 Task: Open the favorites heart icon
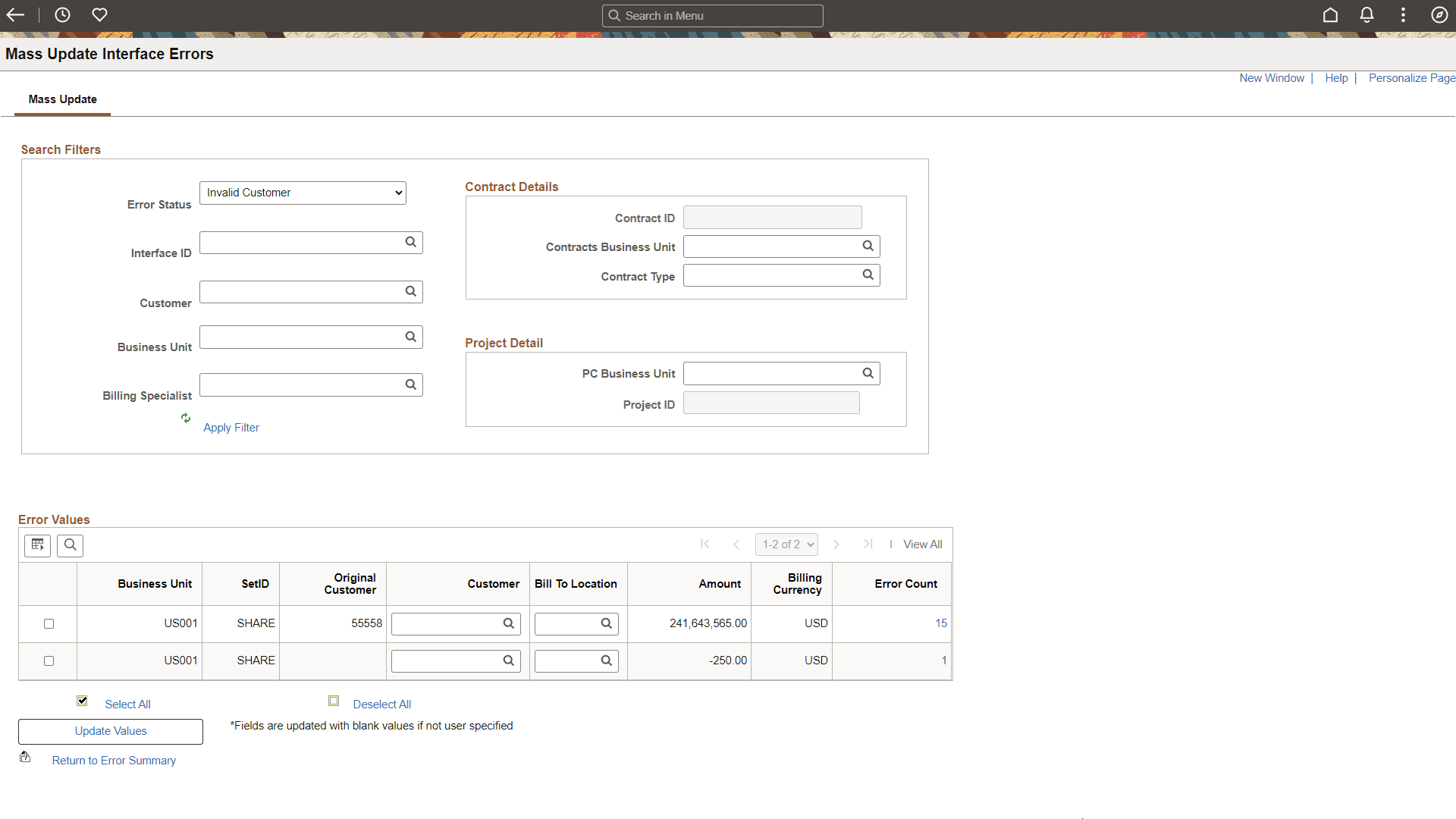click(x=99, y=15)
